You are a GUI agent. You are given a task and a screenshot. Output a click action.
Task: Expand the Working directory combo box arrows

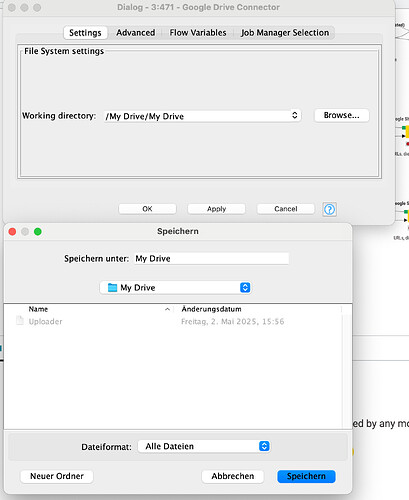[x=295, y=115]
